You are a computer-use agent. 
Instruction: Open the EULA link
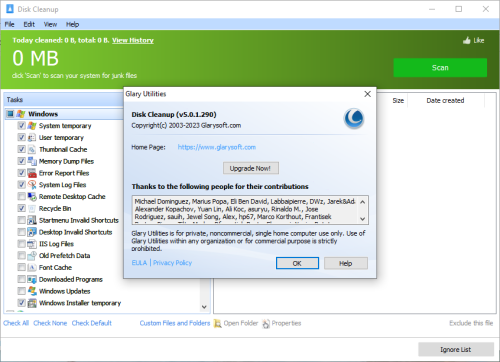pyautogui.click(x=139, y=263)
